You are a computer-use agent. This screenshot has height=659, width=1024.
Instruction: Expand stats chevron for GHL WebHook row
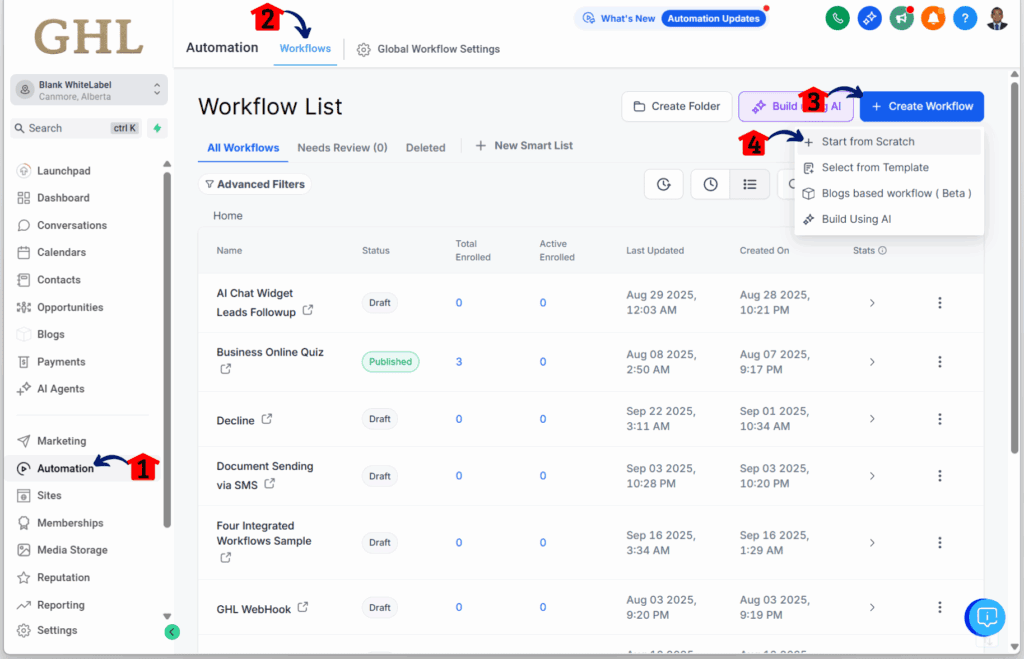pyautogui.click(x=872, y=607)
